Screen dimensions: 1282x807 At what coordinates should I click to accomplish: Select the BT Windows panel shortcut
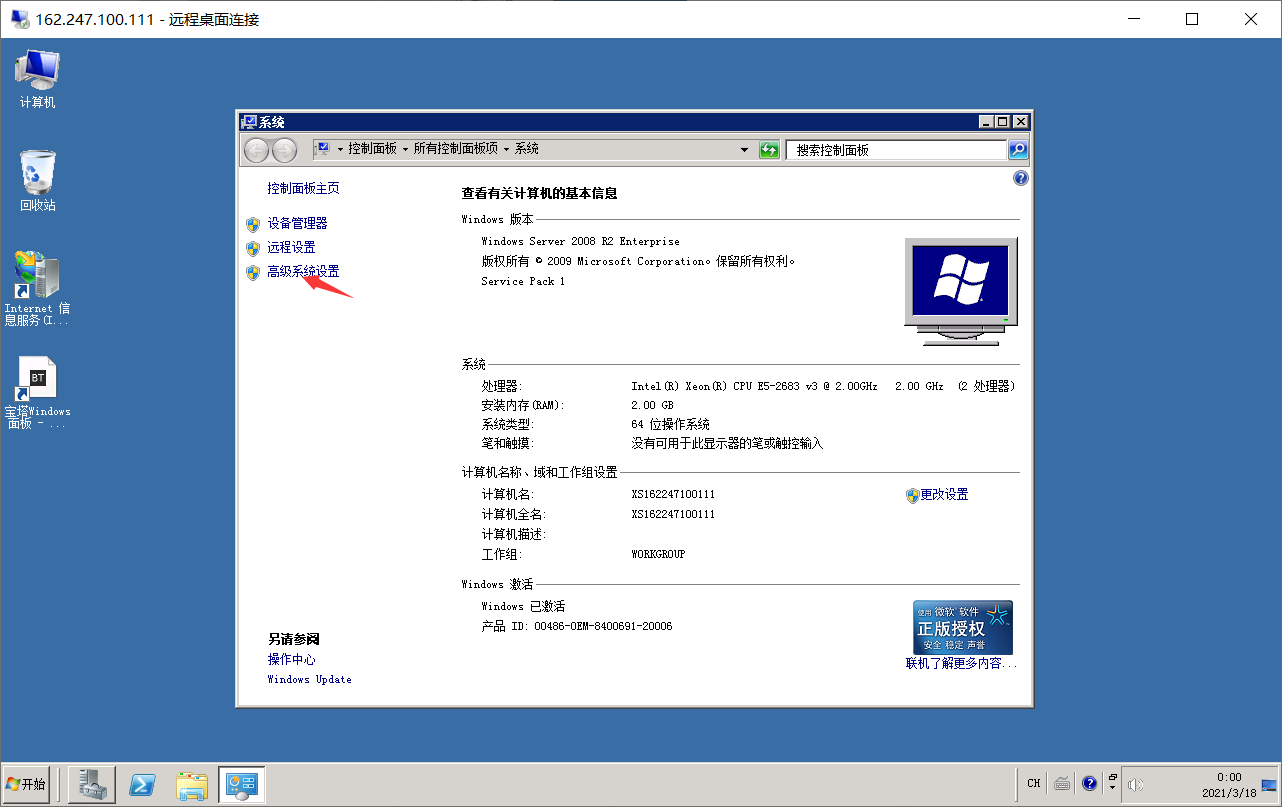pyautogui.click(x=37, y=393)
